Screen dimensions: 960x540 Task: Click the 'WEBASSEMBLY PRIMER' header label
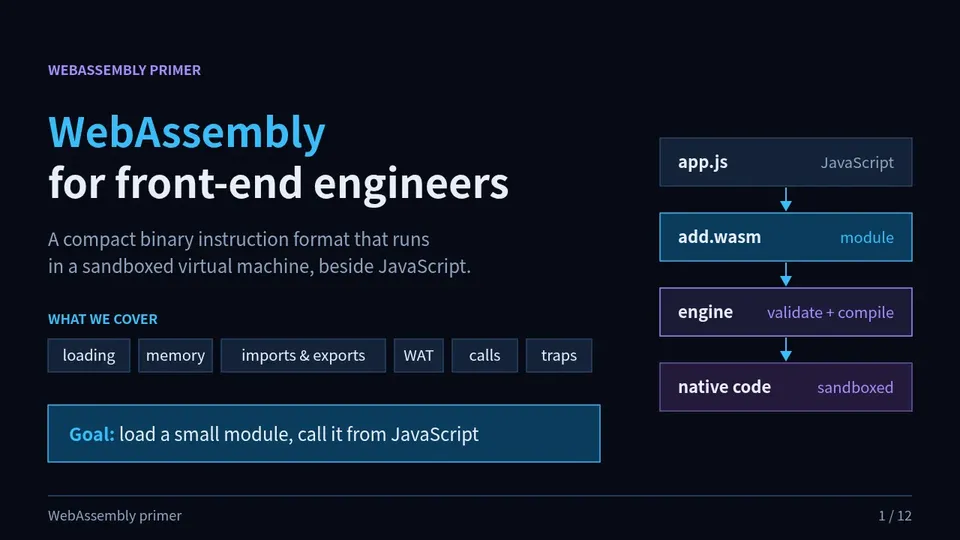click(x=124, y=70)
